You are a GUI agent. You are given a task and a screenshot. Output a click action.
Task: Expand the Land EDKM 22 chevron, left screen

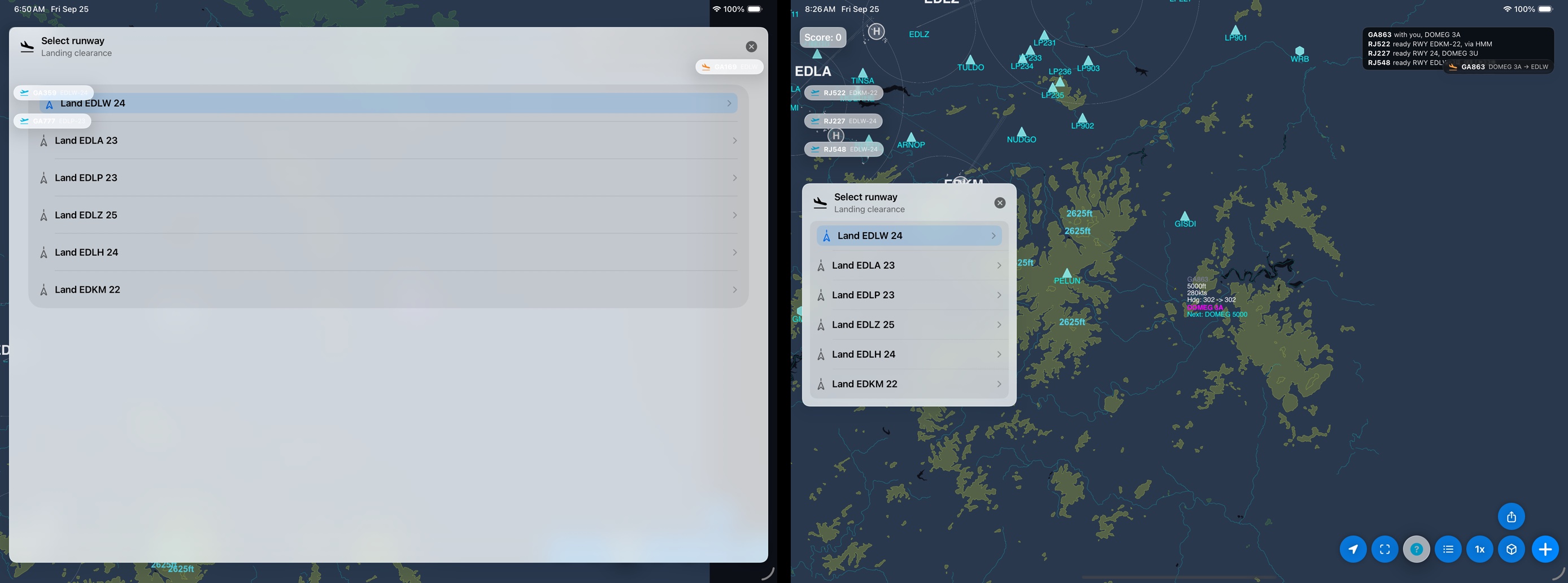point(735,290)
